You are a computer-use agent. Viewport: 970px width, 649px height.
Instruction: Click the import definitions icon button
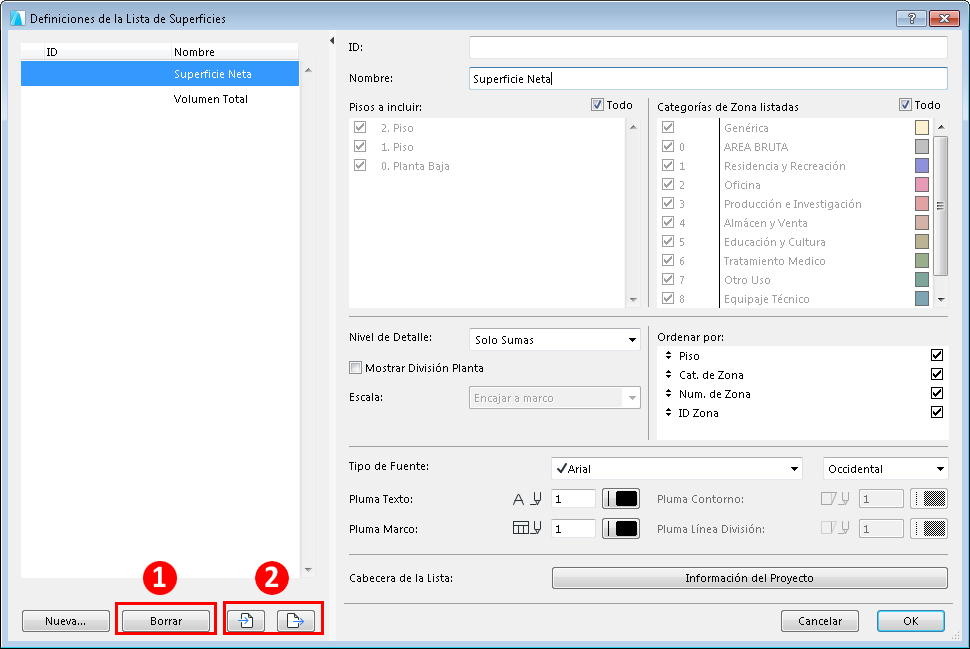[246, 621]
